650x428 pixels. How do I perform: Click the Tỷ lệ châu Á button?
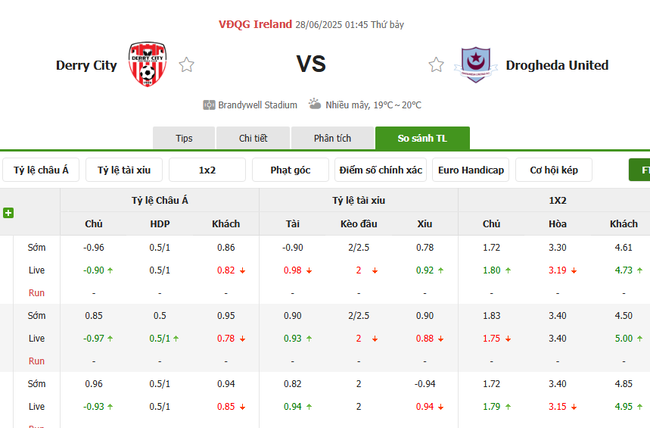click(41, 170)
